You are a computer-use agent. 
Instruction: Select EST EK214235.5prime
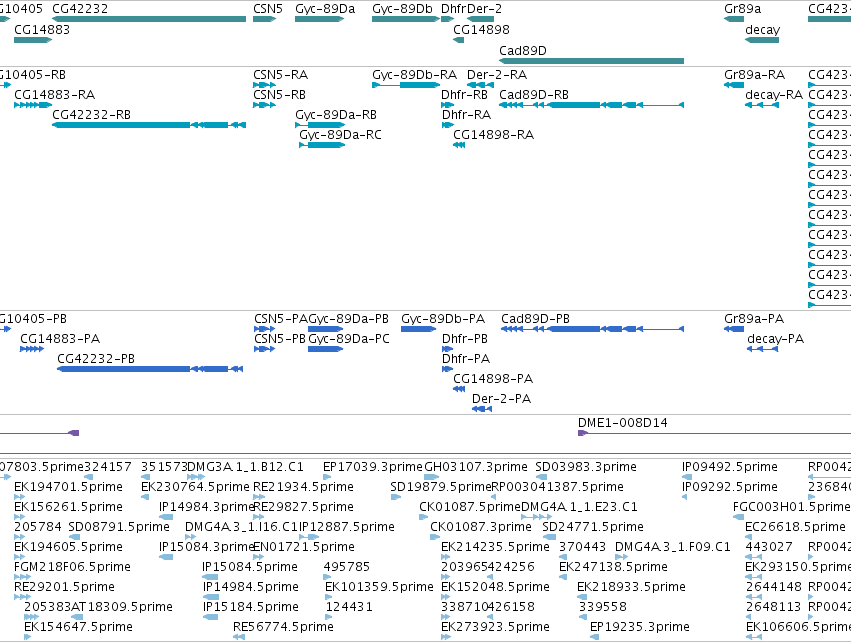[446, 557]
